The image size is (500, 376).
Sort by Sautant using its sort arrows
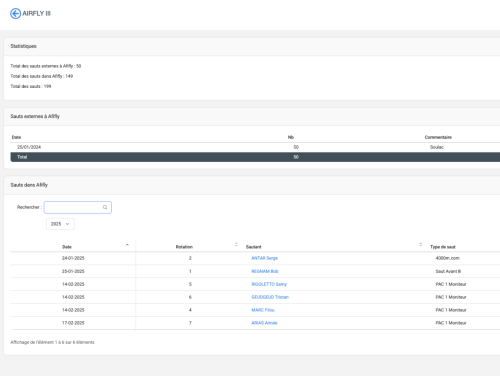click(x=421, y=244)
